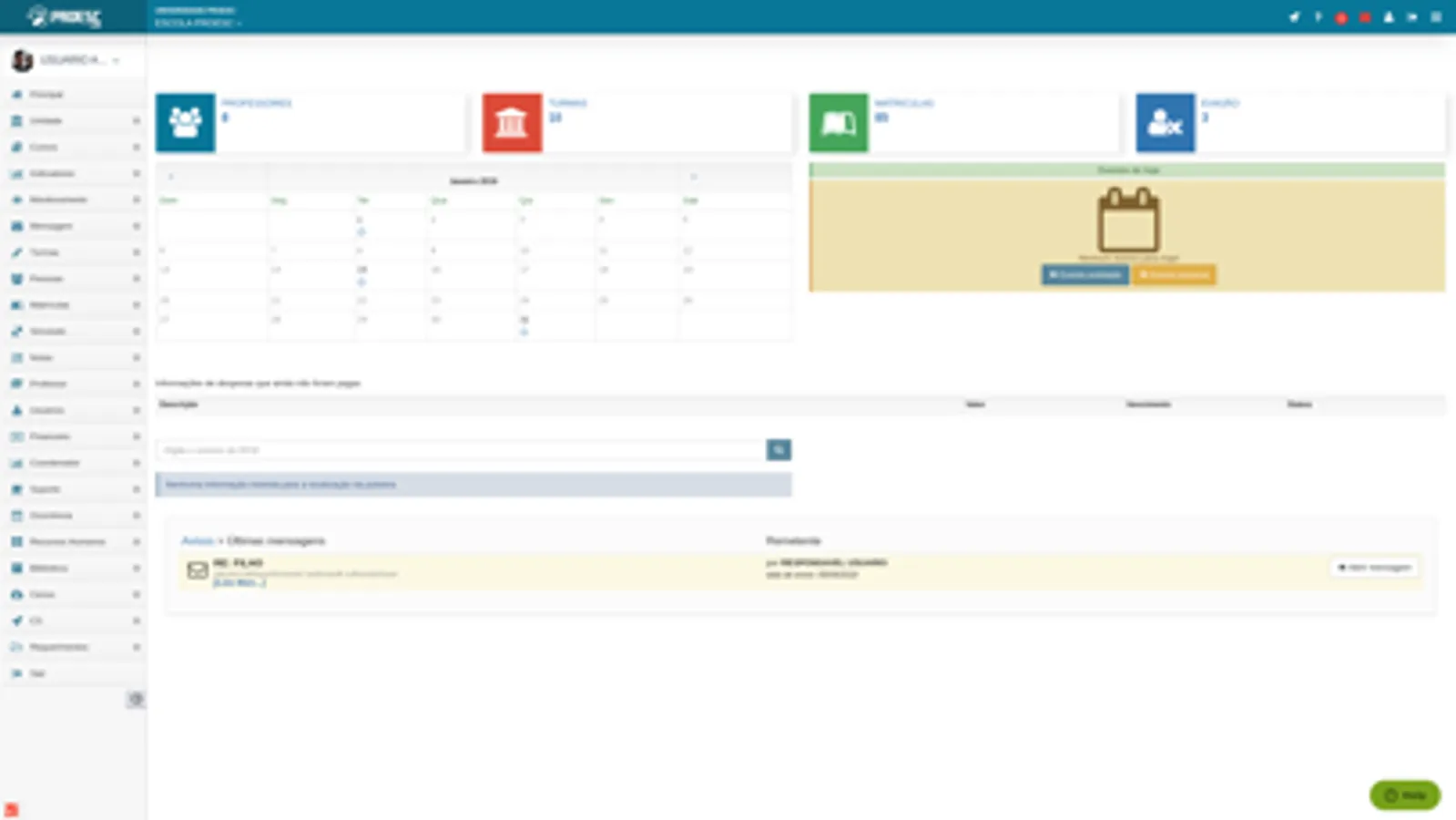Image resolution: width=1456 pixels, height=820 pixels.
Task: Open the hamburger menu icon at top right
Action: (1436, 17)
